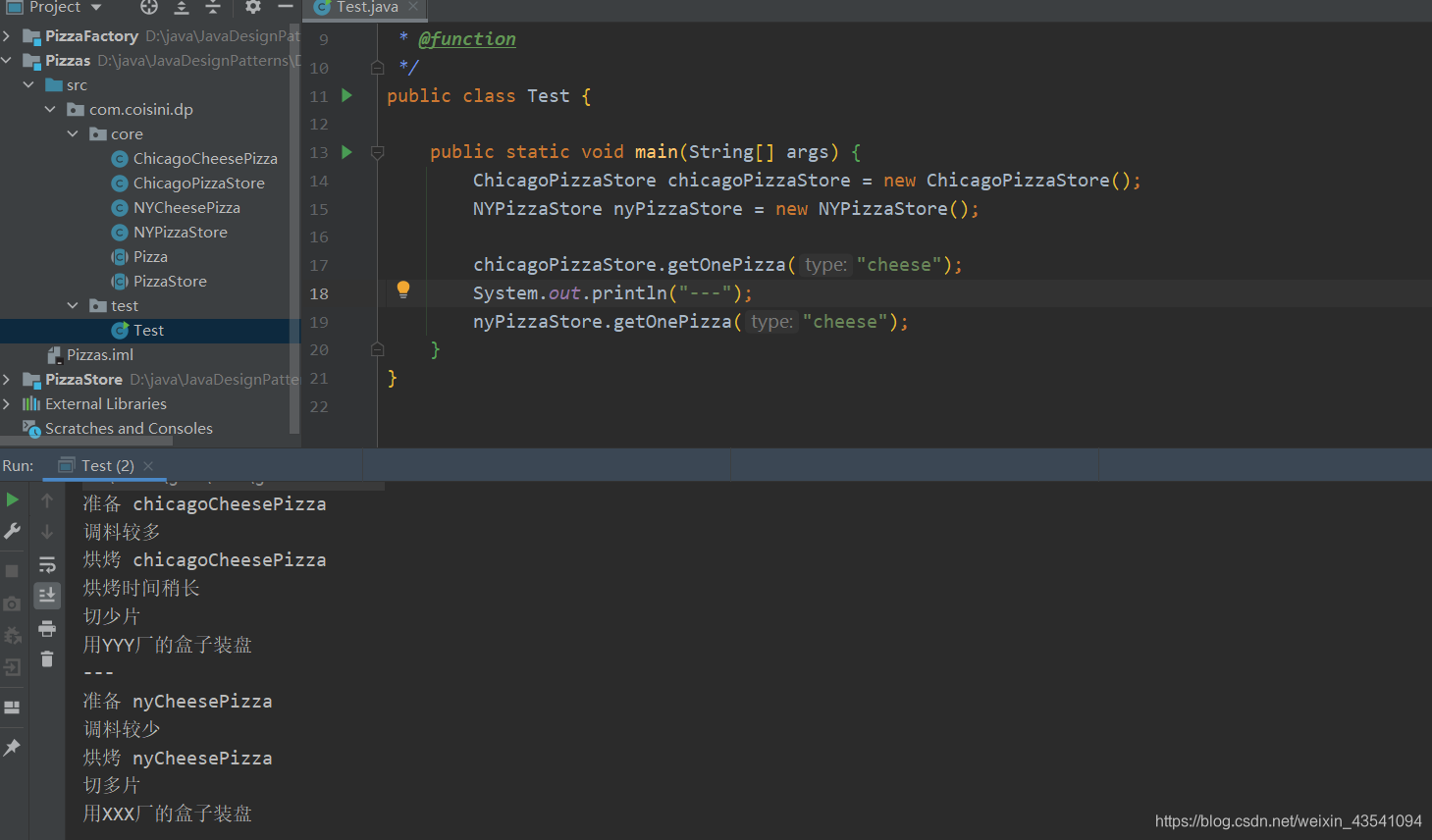Click the @function javadoc tag in editor
Screen dimensions: 1432x840
[467, 39]
